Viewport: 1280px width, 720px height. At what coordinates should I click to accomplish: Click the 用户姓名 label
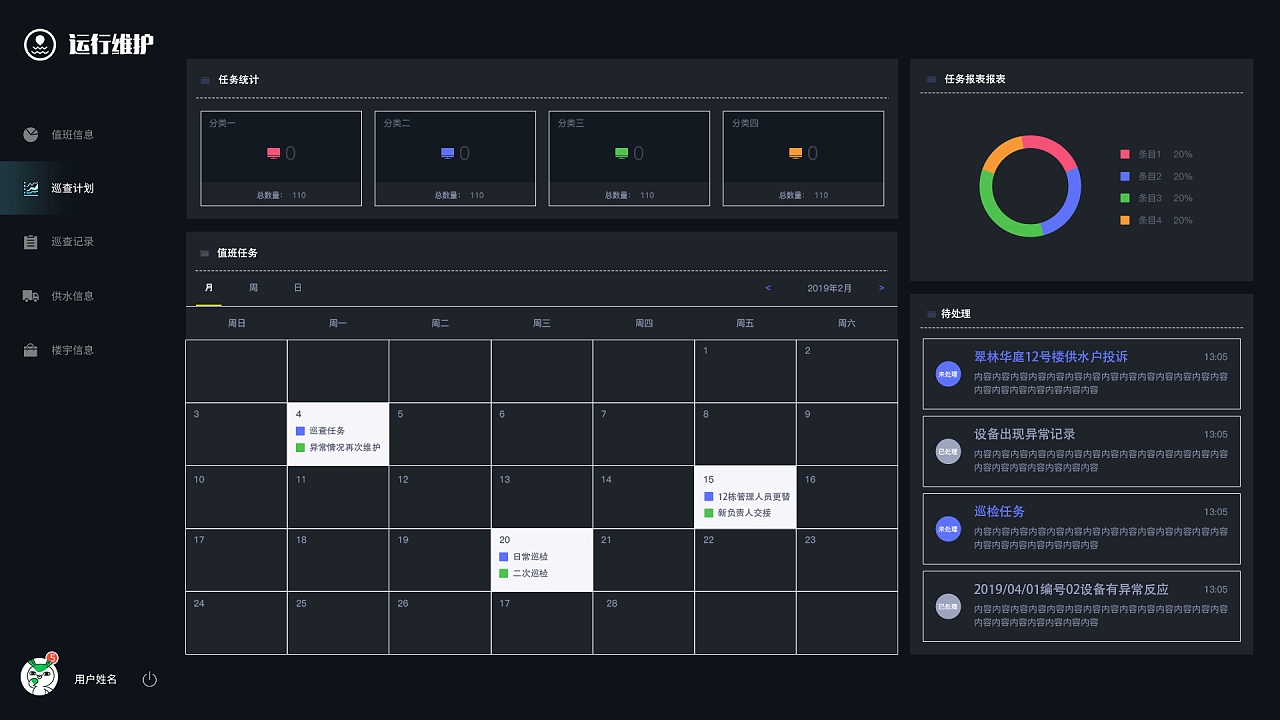(96, 680)
